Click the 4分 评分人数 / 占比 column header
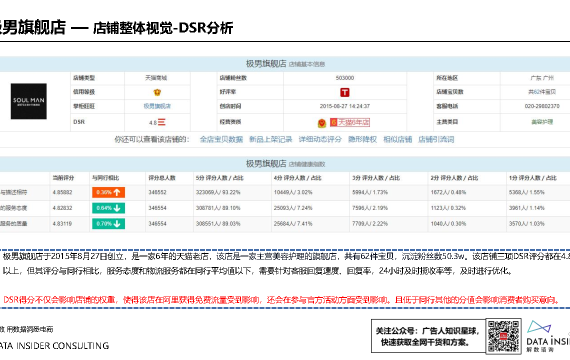Screen dimensions: 570x360 (x=298, y=178)
